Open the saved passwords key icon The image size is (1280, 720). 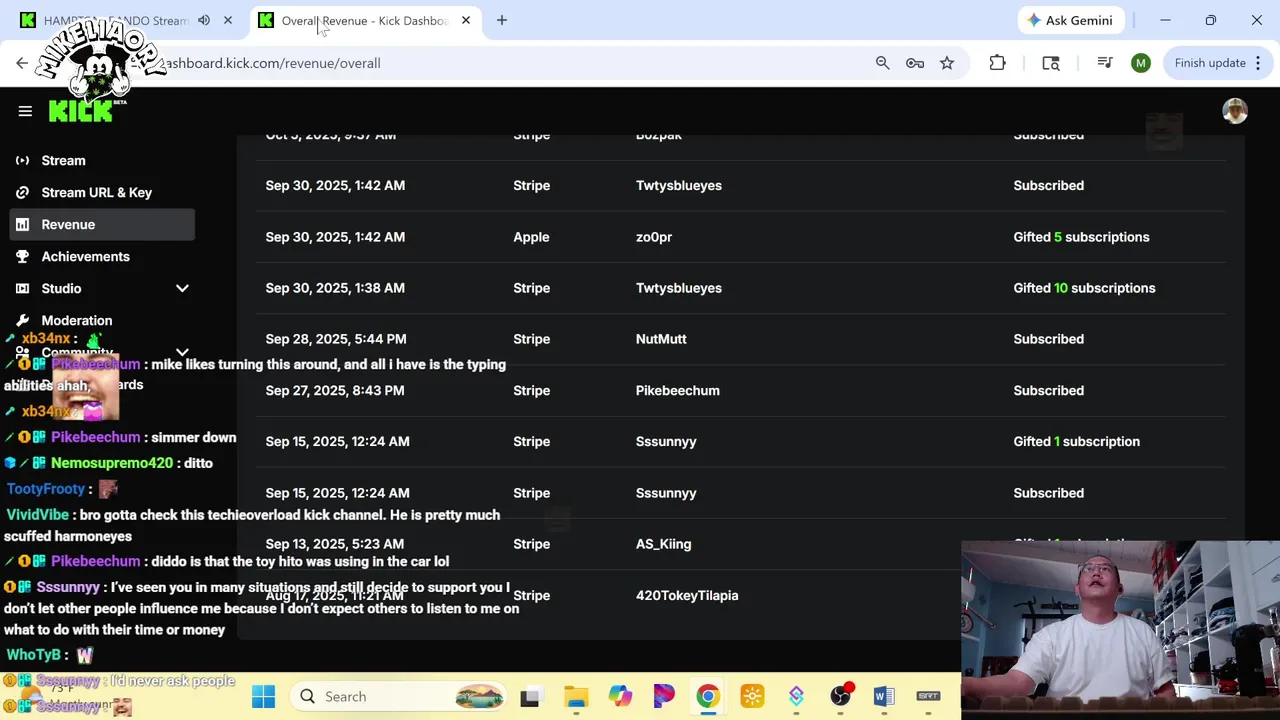tap(915, 63)
